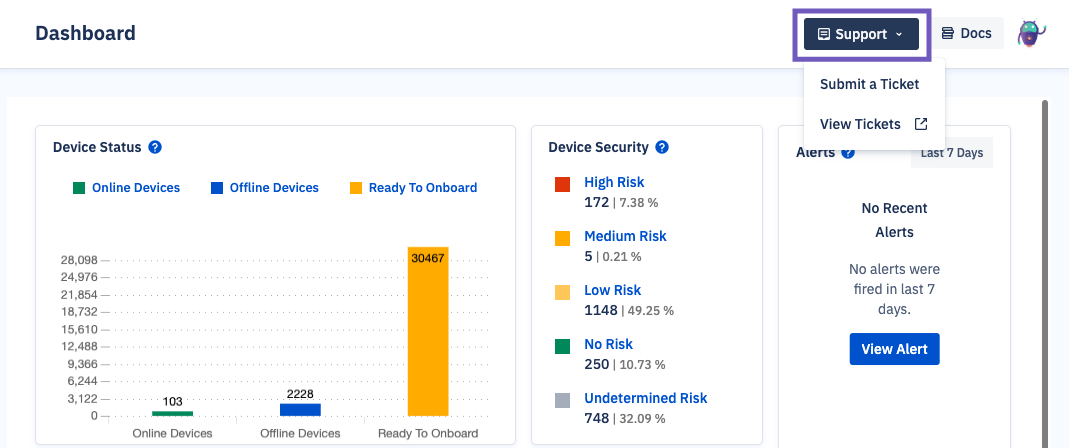Click the orange Medium Risk color swatch

coord(562,238)
